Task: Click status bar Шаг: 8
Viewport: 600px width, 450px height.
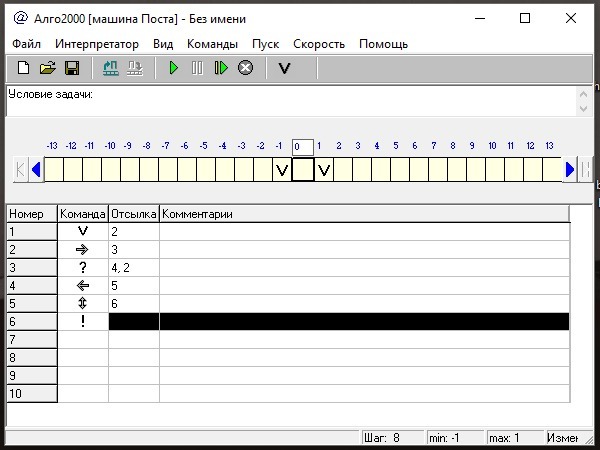Action: [x=393, y=437]
